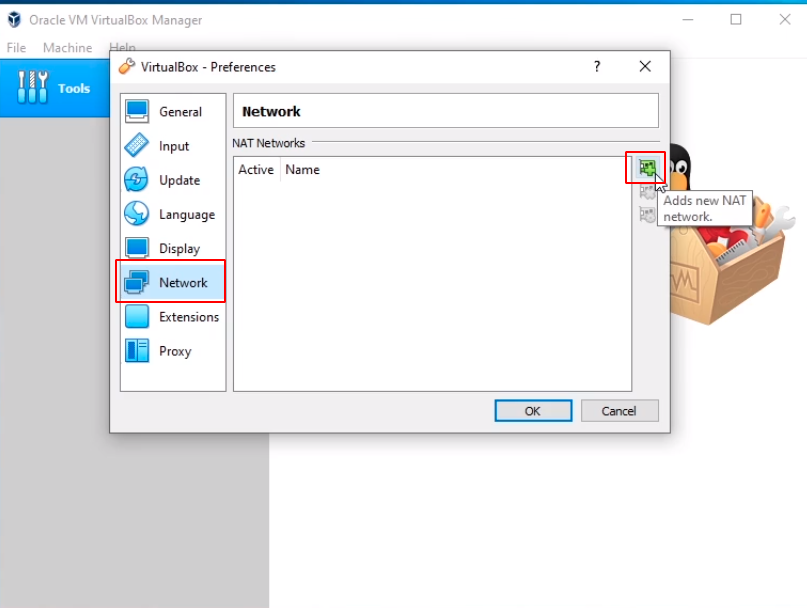Show the Extensions preferences page
The height and width of the screenshot is (608, 807).
tap(173, 317)
